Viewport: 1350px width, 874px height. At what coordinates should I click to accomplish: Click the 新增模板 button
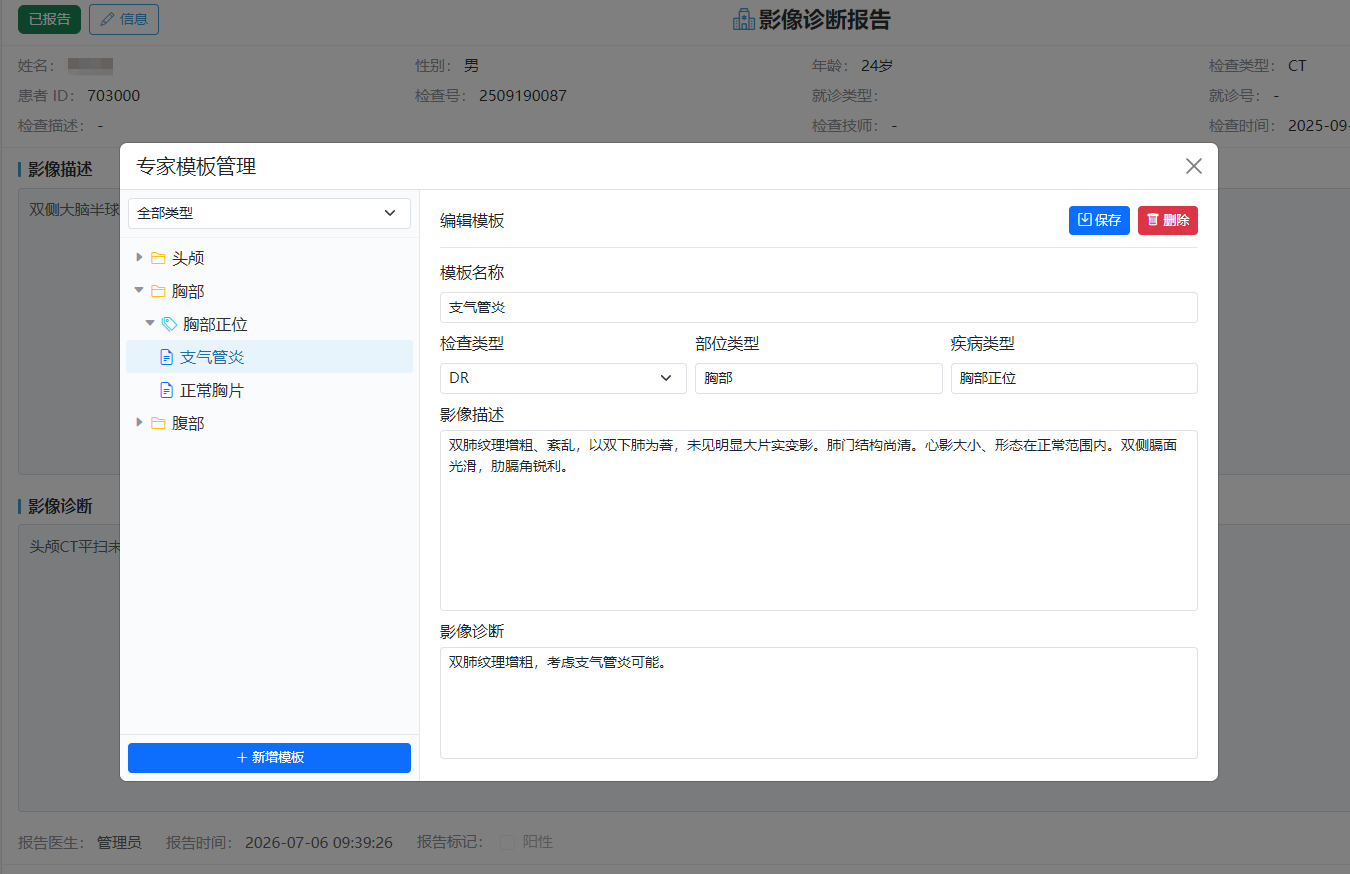click(x=269, y=758)
